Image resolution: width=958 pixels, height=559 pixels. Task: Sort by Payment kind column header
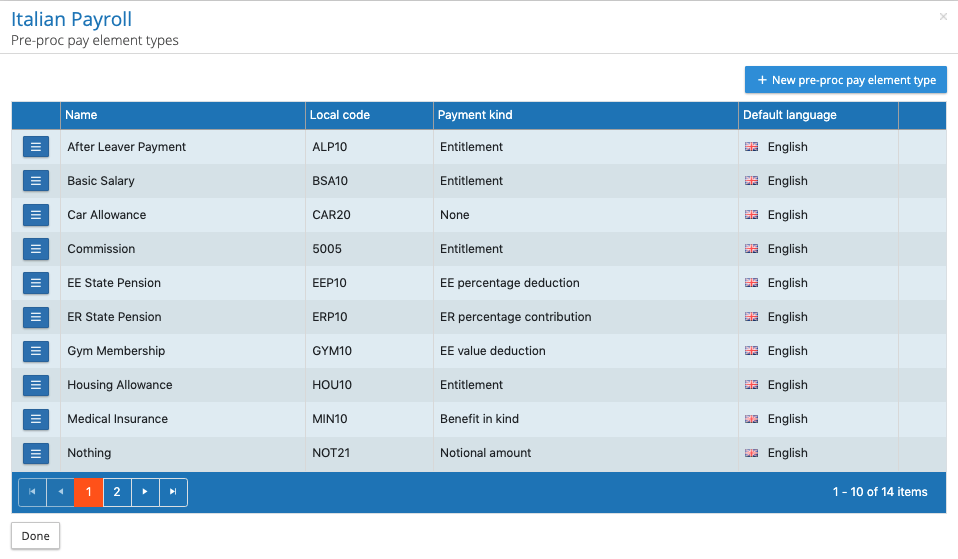point(475,115)
